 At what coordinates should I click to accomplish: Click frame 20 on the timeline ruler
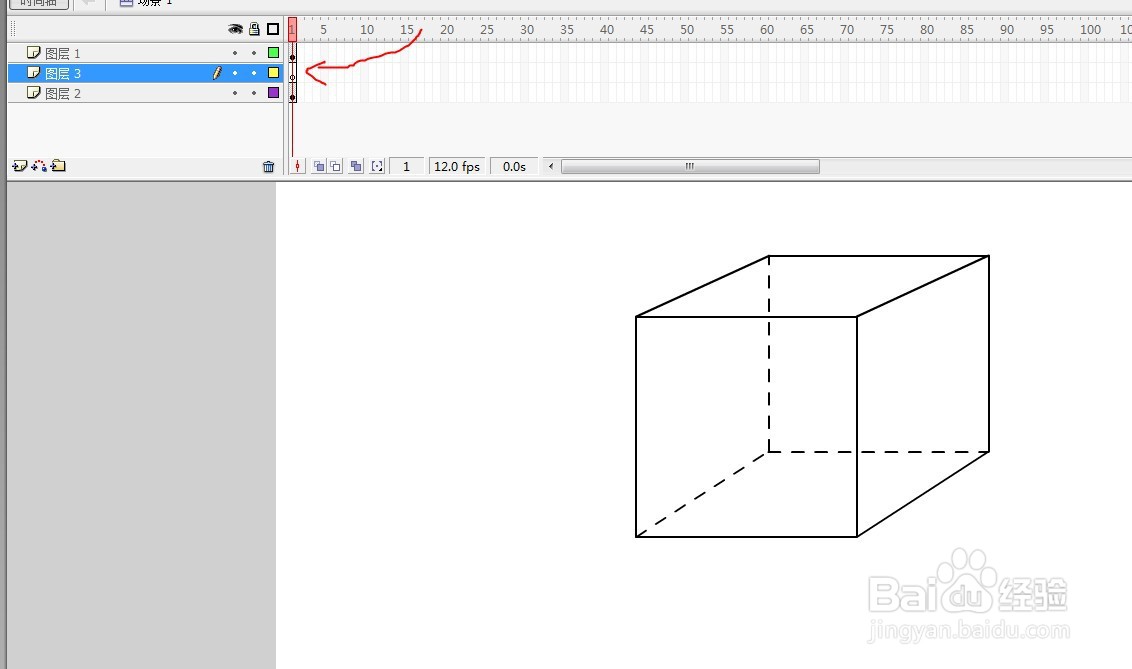[447, 30]
